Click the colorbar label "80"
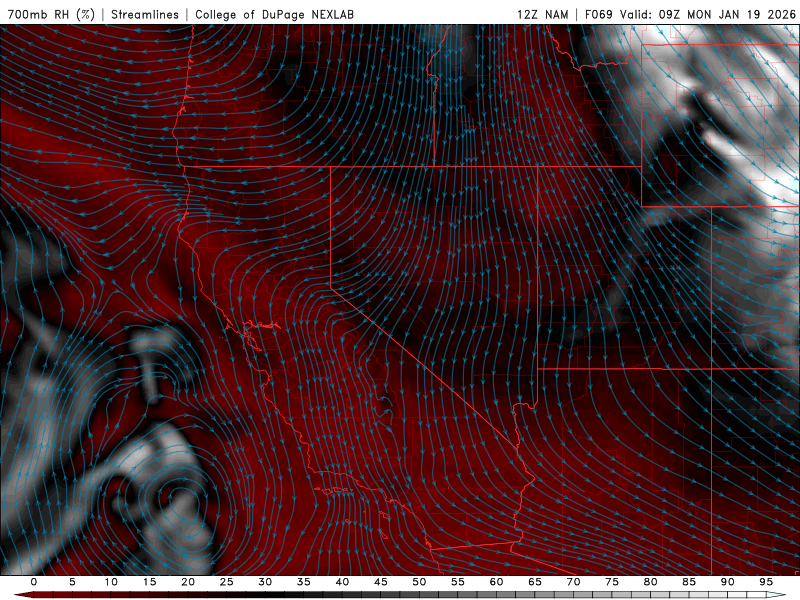800x600 pixels. [650, 582]
